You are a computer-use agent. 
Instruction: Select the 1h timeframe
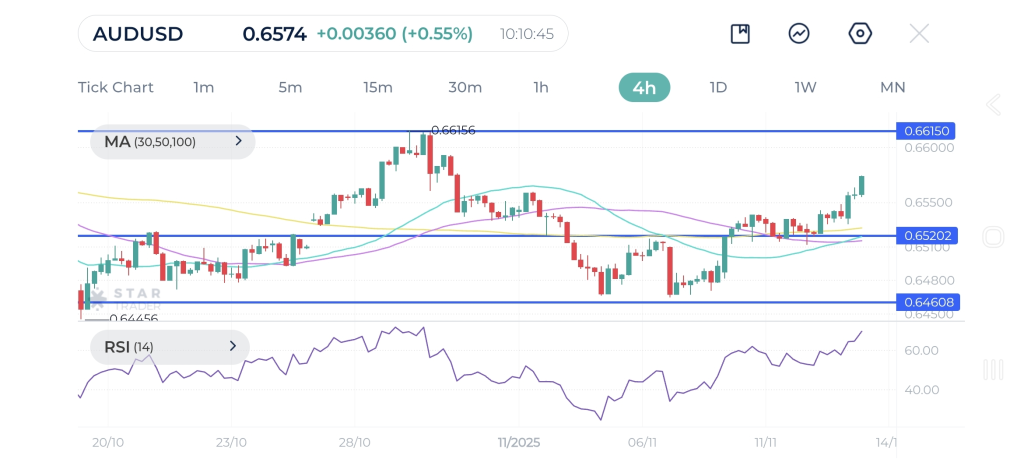tap(541, 87)
